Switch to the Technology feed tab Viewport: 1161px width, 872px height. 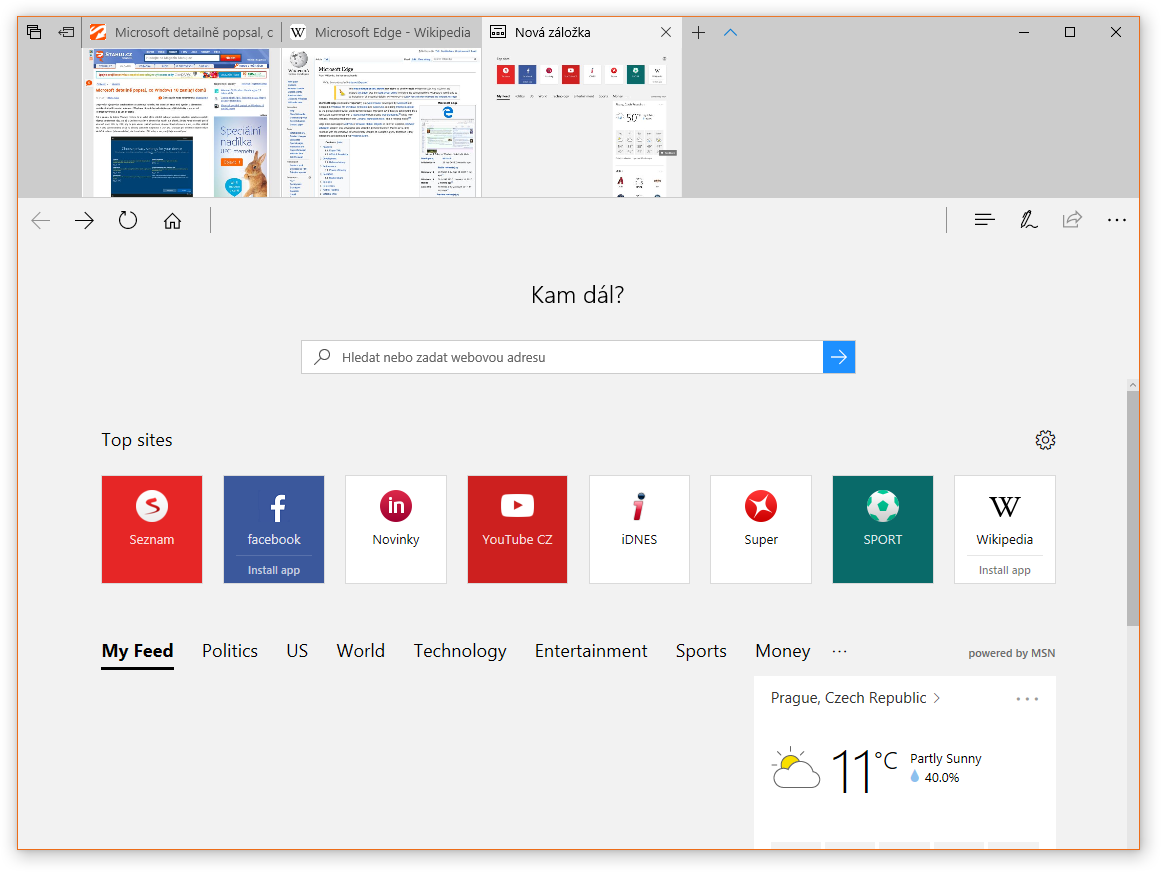click(460, 651)
